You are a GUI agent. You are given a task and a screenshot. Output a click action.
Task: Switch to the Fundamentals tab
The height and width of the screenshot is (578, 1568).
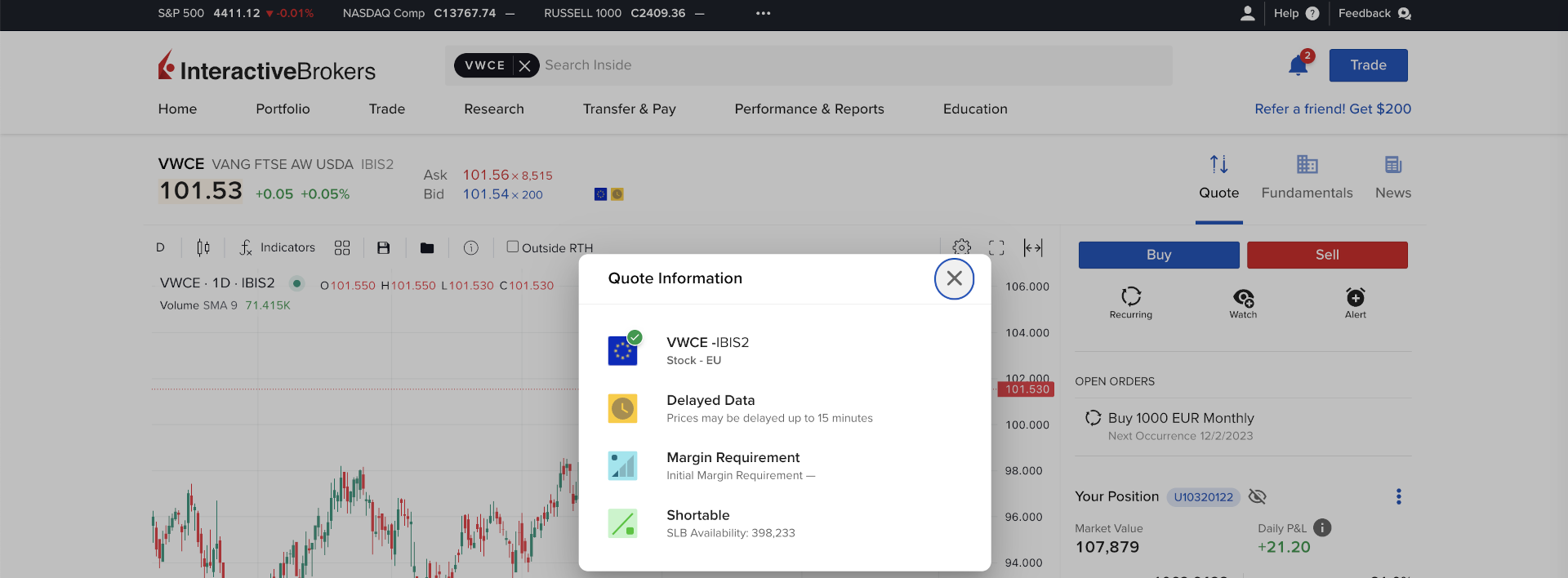tap(1307, 177)
